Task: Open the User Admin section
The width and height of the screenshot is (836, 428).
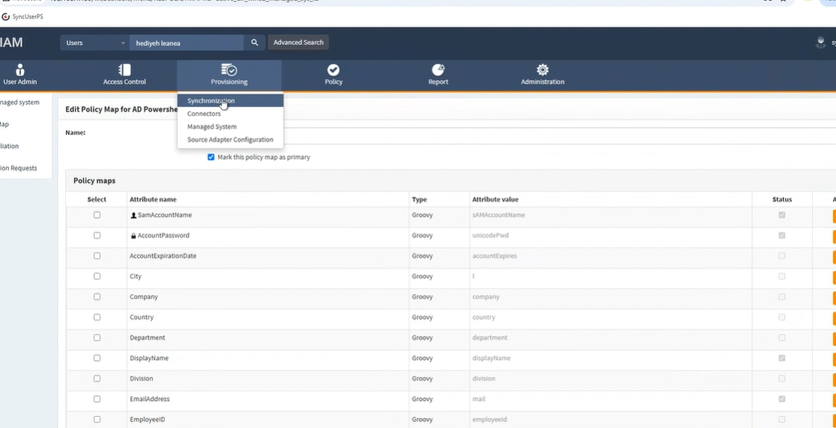Action: point(20,75)
